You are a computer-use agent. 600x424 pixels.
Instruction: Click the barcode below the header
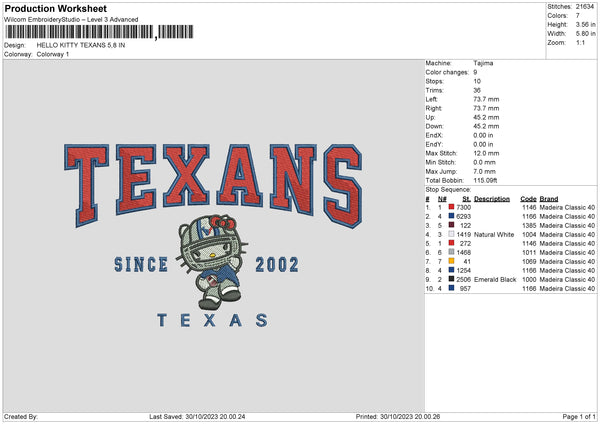[x=99, y=32]
